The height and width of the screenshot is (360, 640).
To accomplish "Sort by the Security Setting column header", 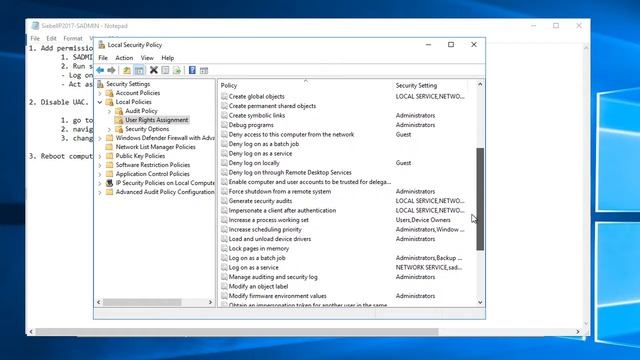I will [x=430, y=85].
